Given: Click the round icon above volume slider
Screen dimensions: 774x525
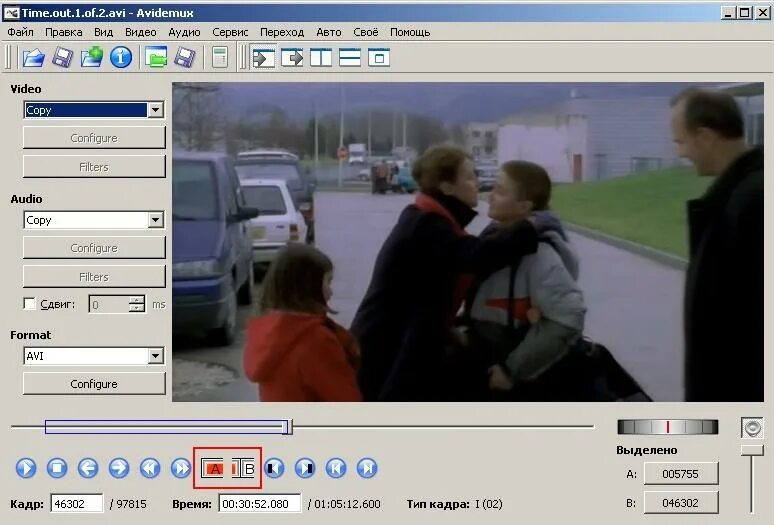Looking at the screenshot, I should pos(752,428).
